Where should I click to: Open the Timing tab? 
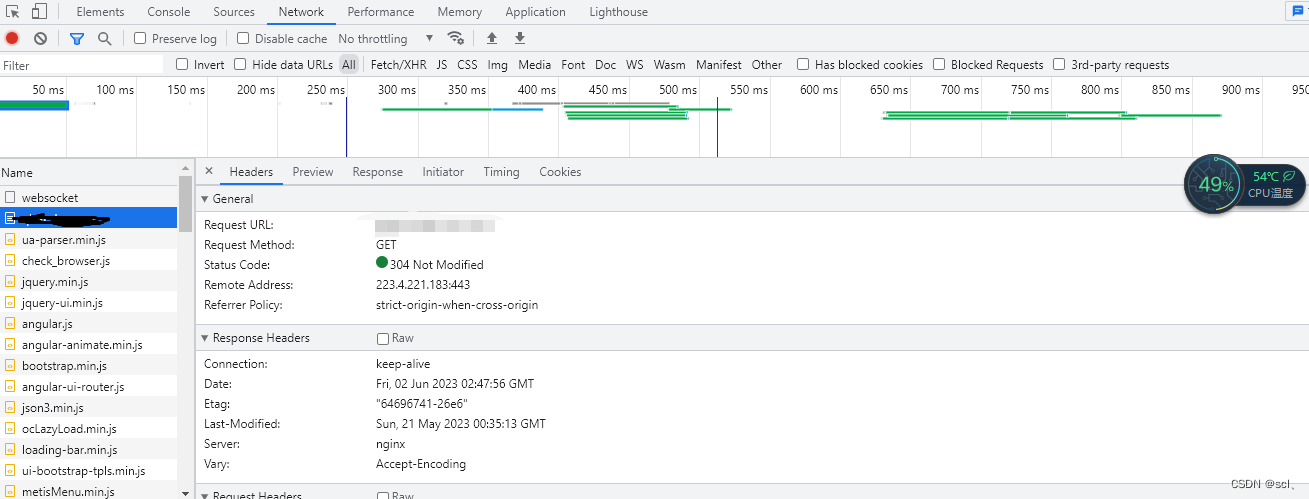pos(501,172)
